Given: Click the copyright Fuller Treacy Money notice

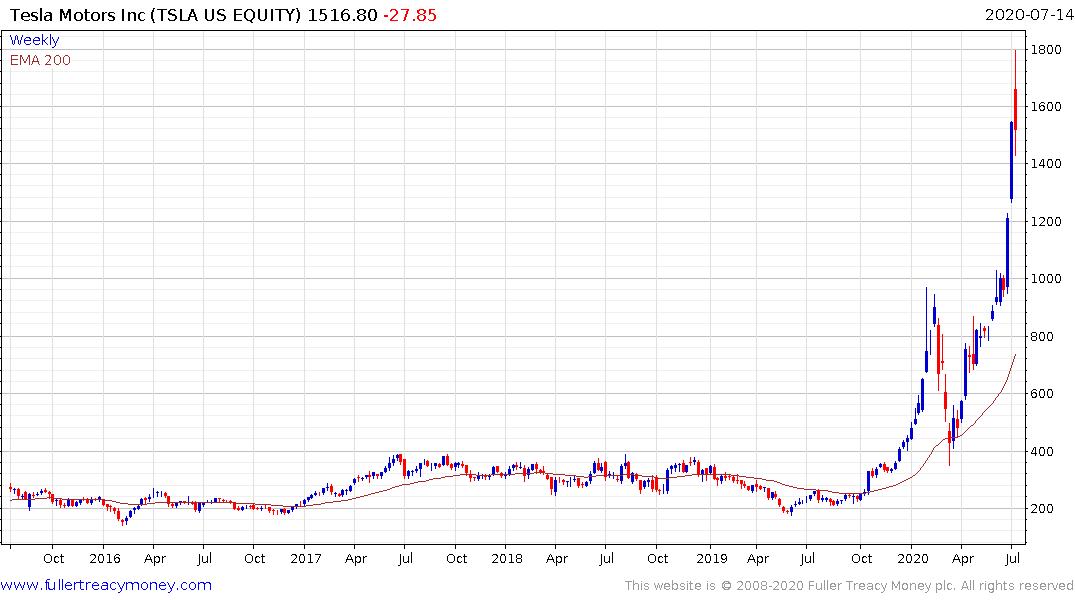Looking at the screenshot, I should click(849, 586).
